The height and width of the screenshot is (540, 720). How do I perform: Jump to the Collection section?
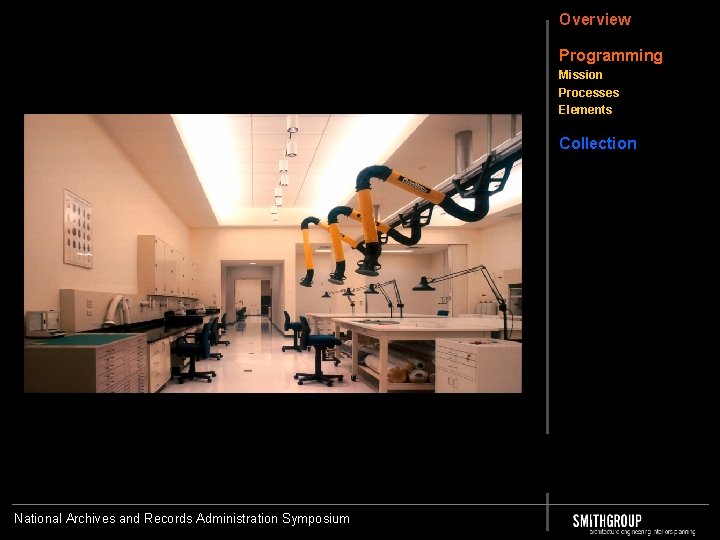click(598, 143)
